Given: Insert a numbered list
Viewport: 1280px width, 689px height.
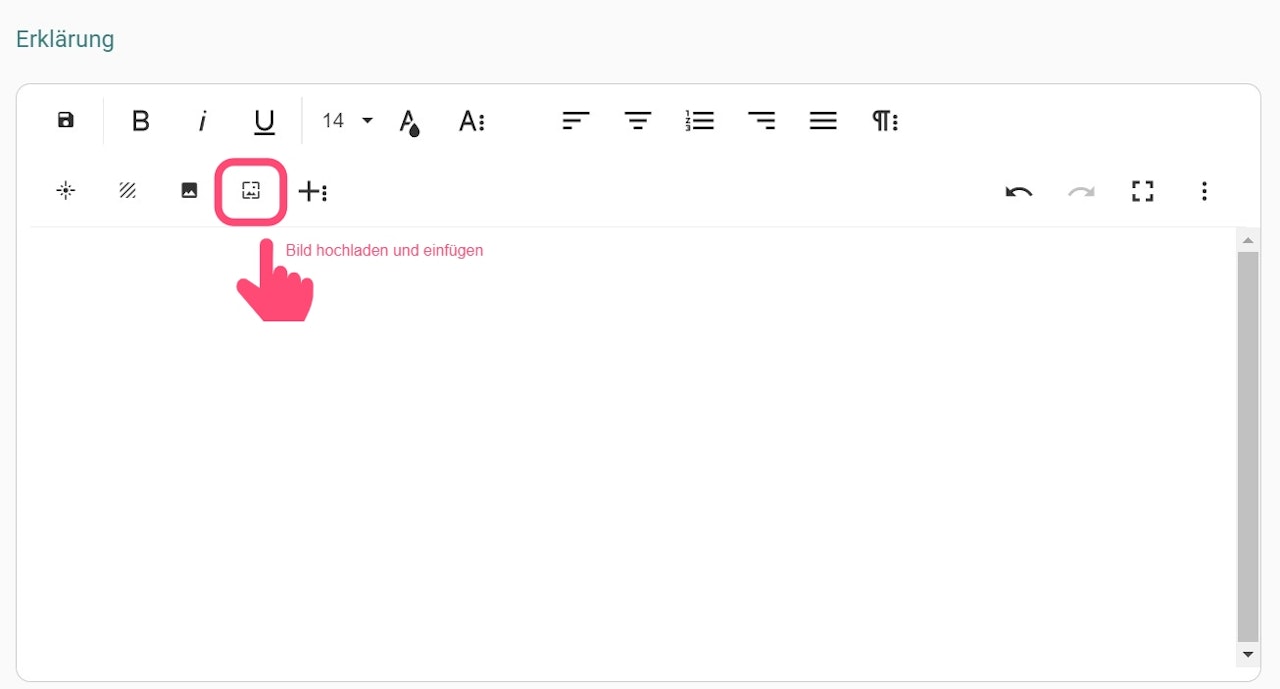Looking at the screenshot, I should 700,121.
